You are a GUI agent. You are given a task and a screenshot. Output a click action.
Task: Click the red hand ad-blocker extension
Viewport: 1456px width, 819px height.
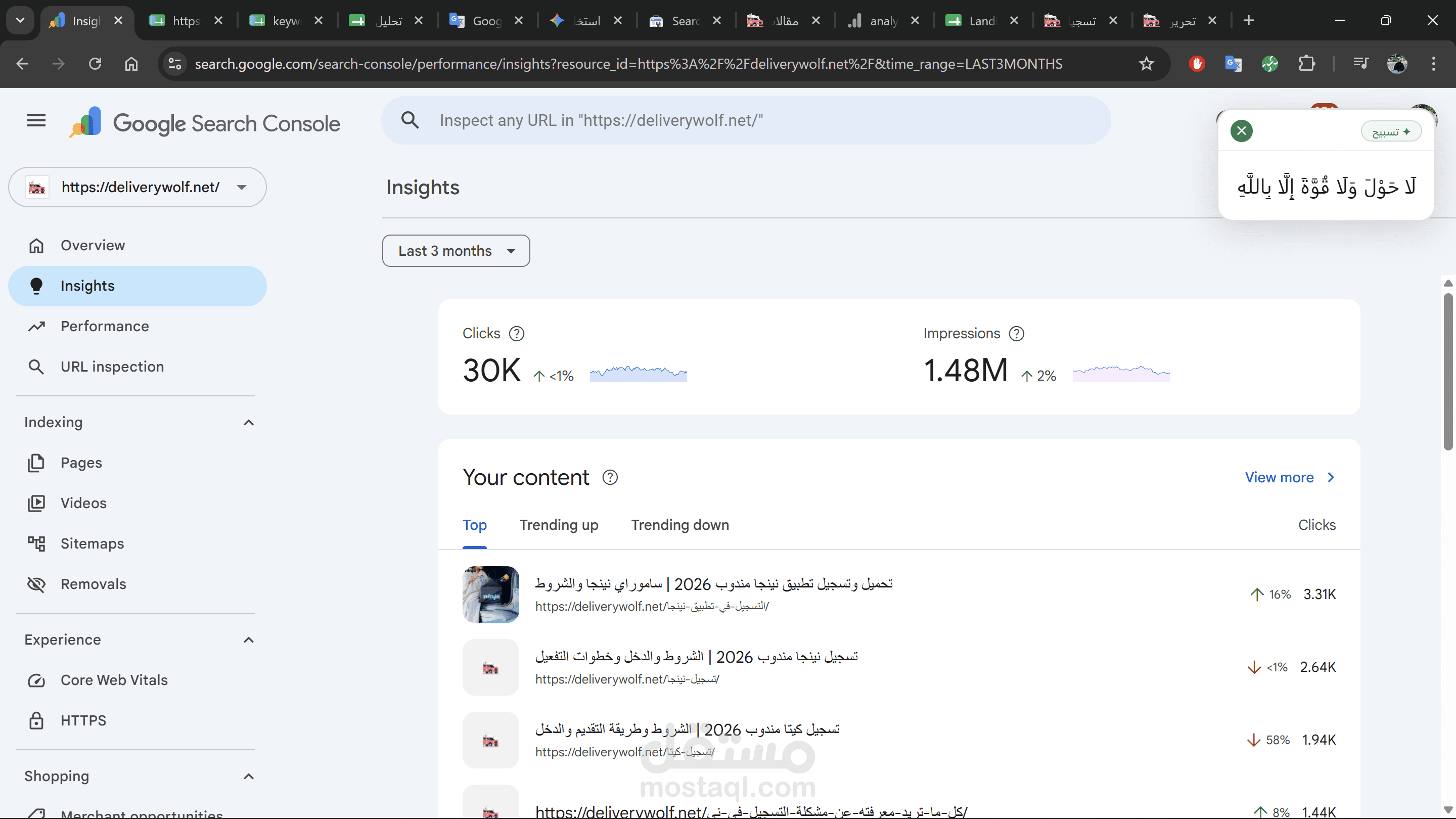click(1197, 64)
